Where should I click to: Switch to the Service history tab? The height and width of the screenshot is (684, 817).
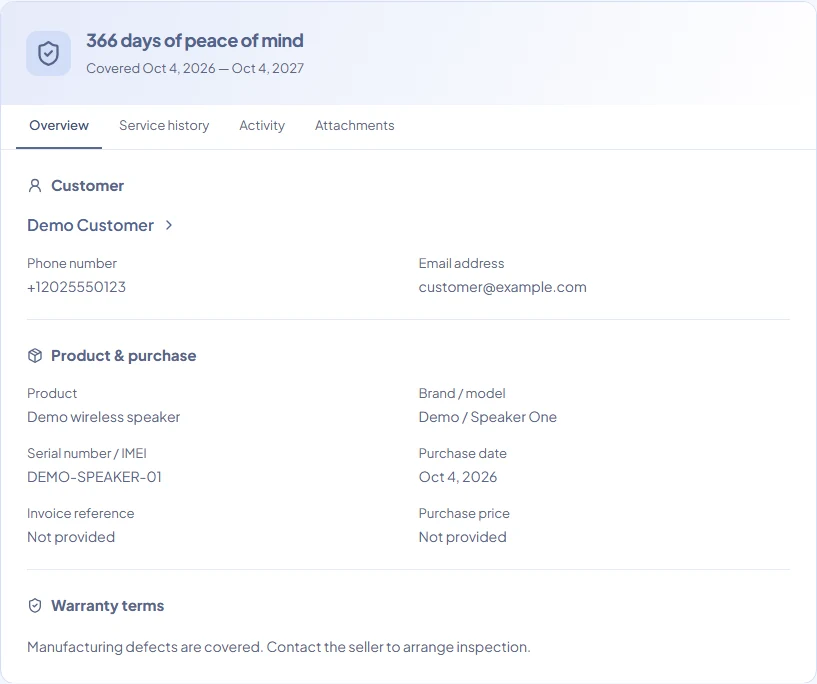point(164,126)
